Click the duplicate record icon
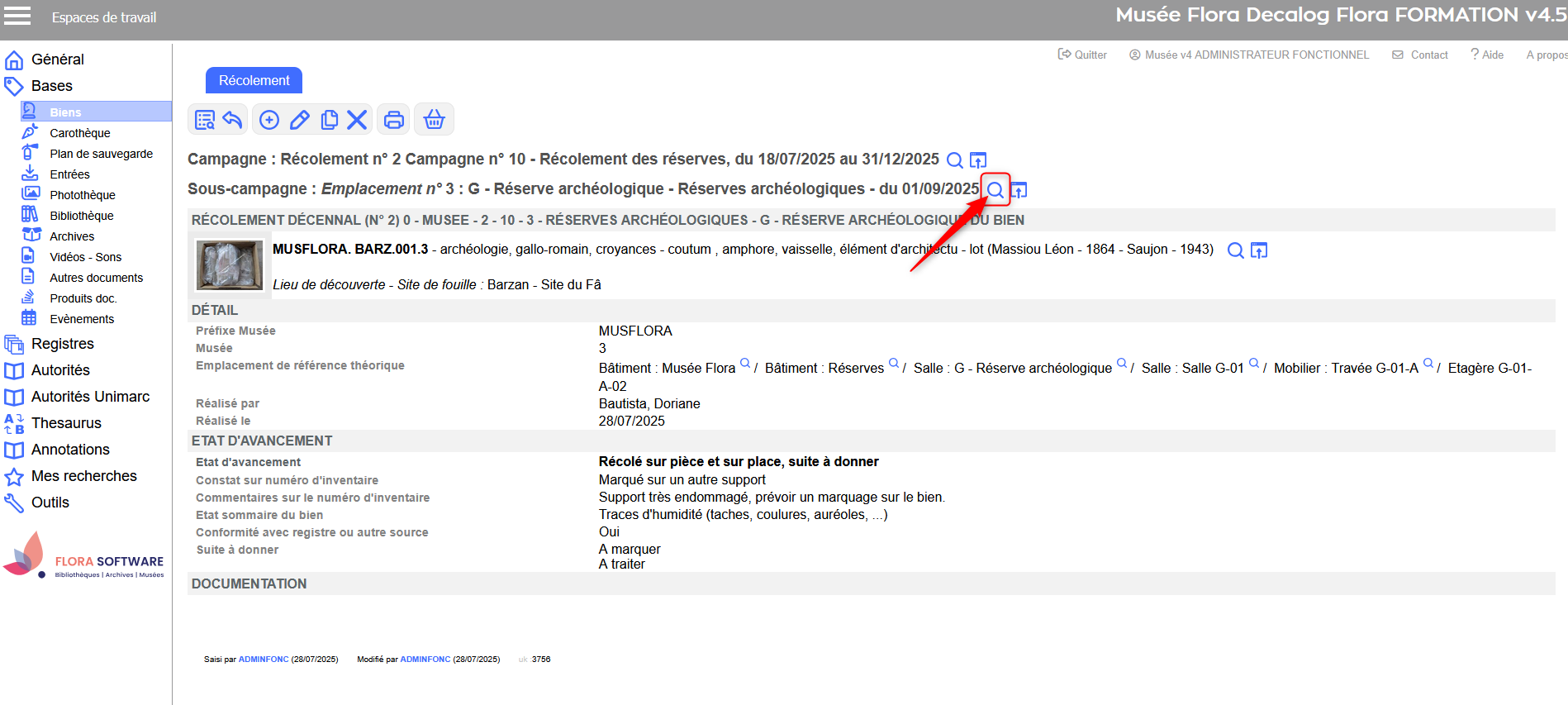This screenshot has width=1568, height=705. click(329, 120)
